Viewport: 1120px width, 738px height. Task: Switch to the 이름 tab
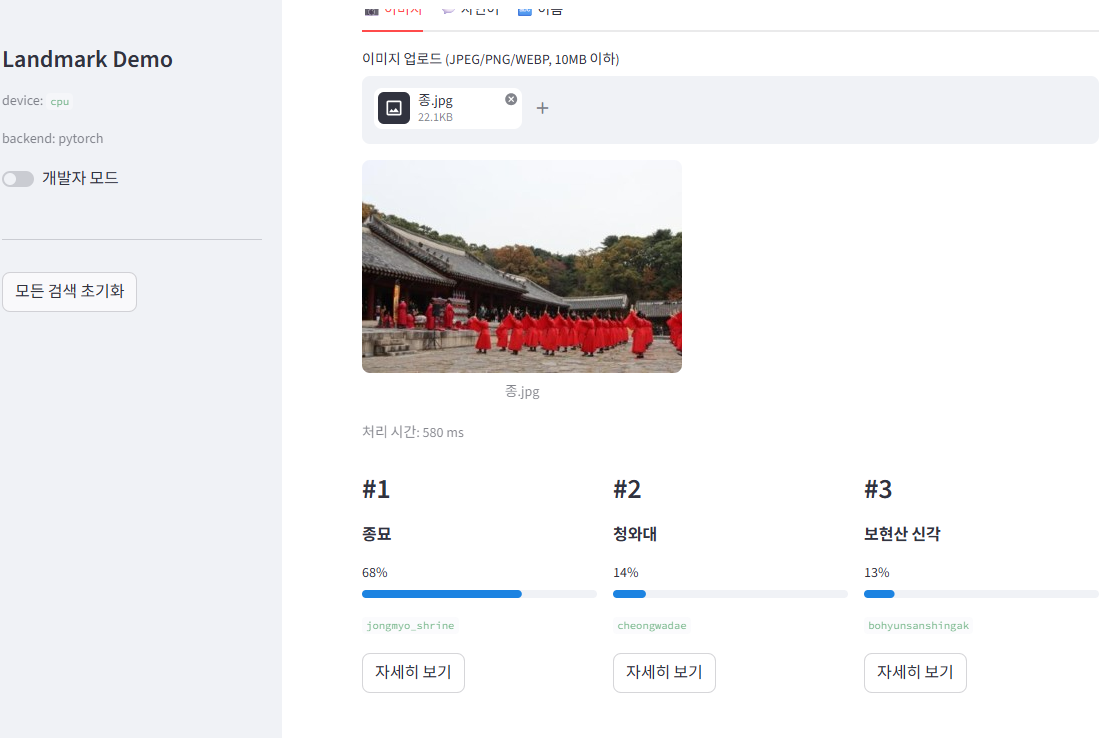[540, 11]
